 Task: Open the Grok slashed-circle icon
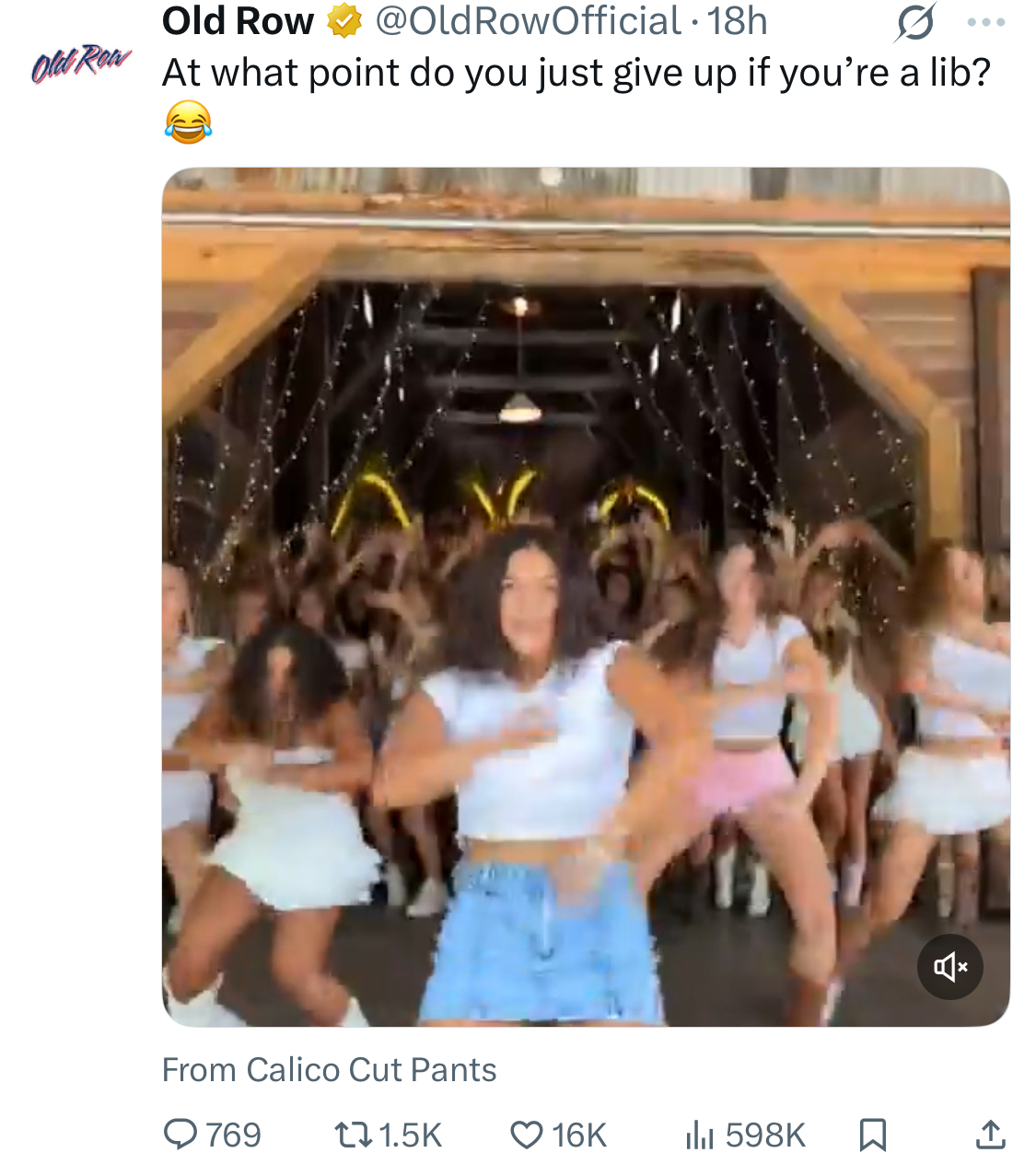[x=914, y=23]
